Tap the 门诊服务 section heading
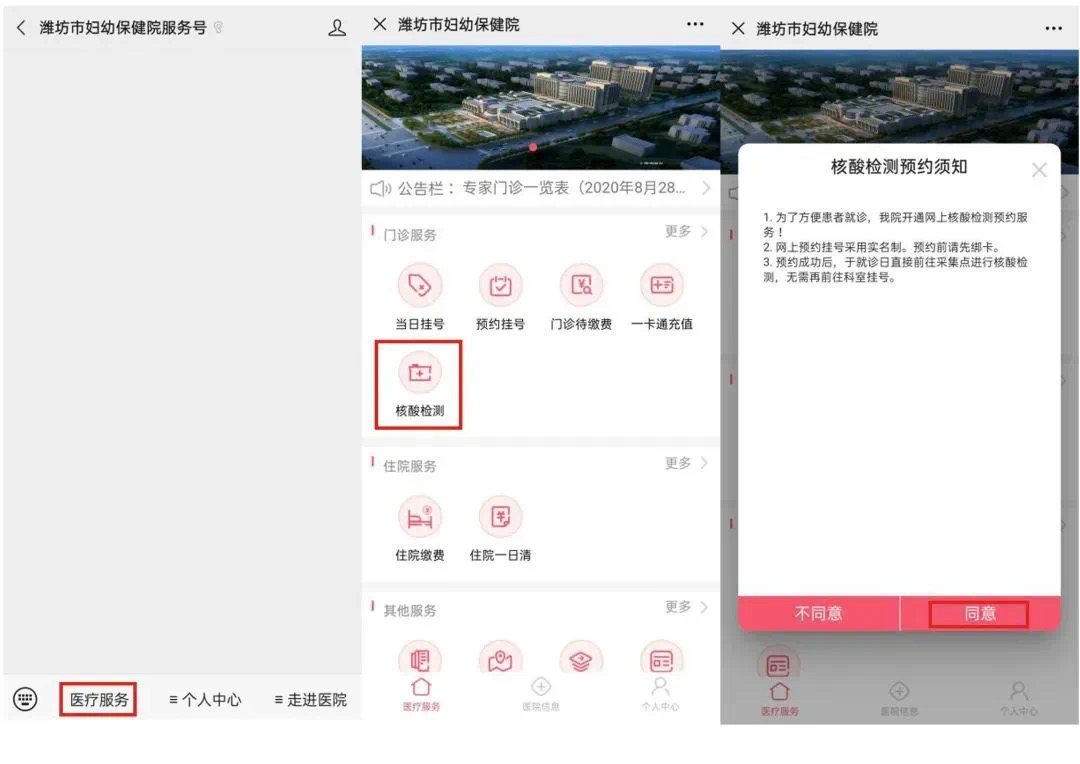 point(410,235)
